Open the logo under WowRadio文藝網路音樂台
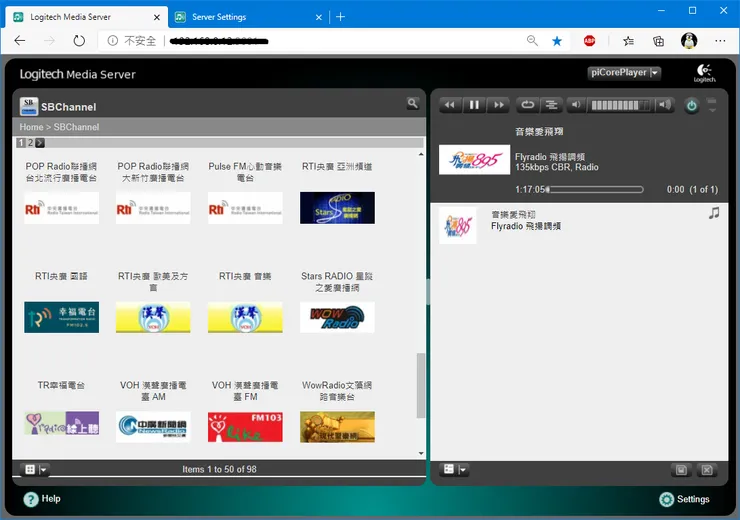Screen dimensions: 740x520 click(337, 427)
